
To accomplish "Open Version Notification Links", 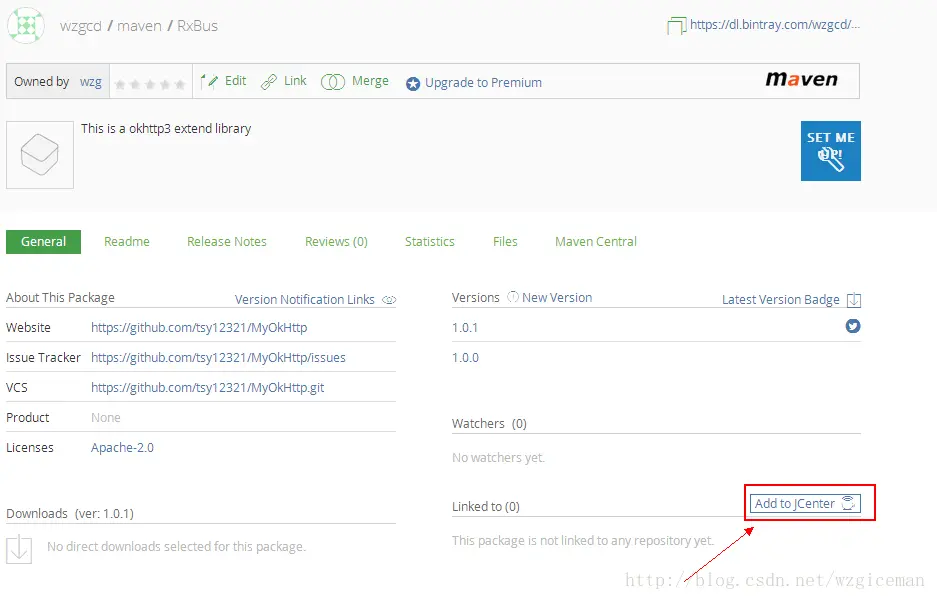I will coord(305,299).
